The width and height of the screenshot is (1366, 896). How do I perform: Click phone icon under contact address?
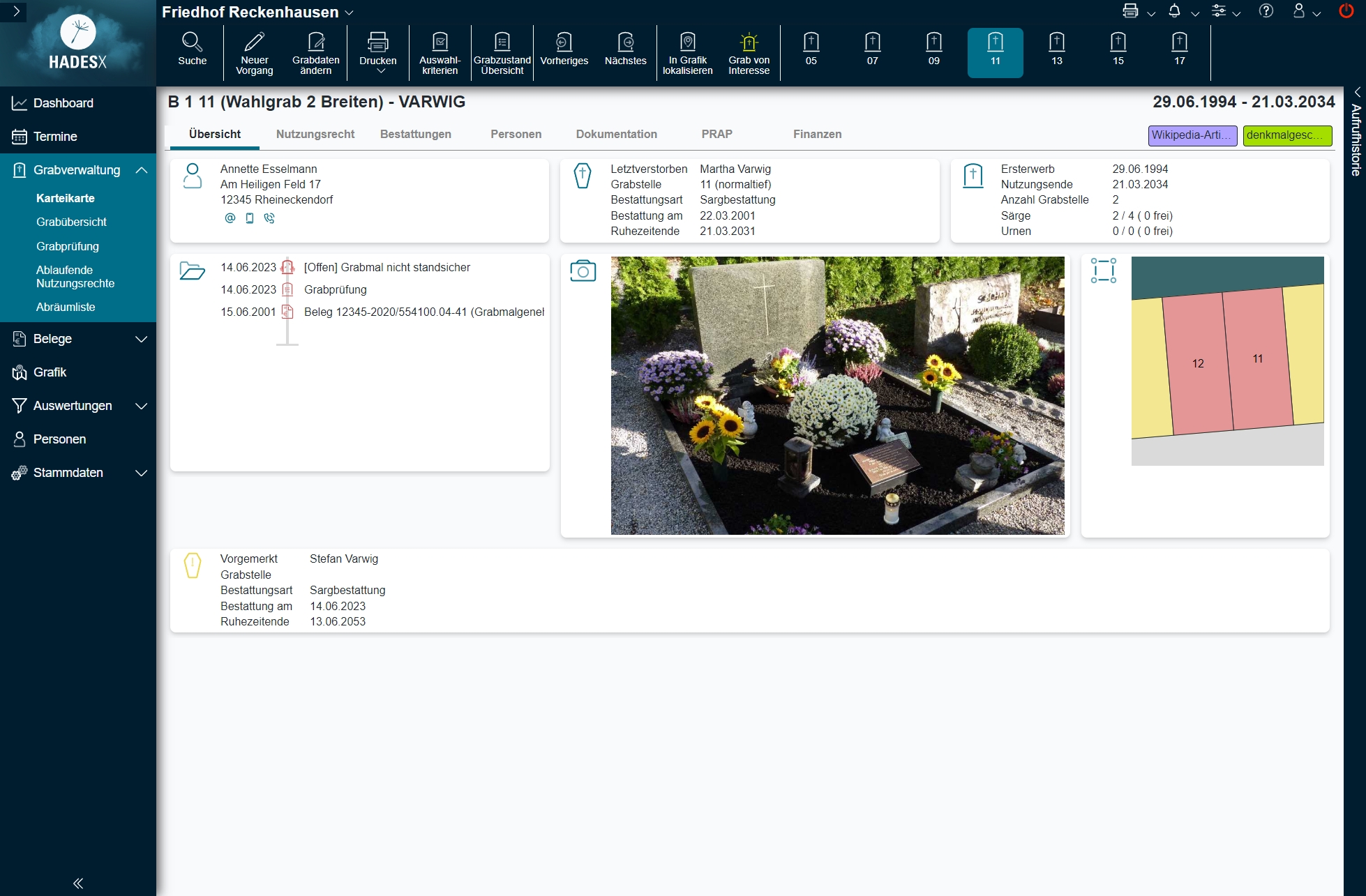coord(269,218)
